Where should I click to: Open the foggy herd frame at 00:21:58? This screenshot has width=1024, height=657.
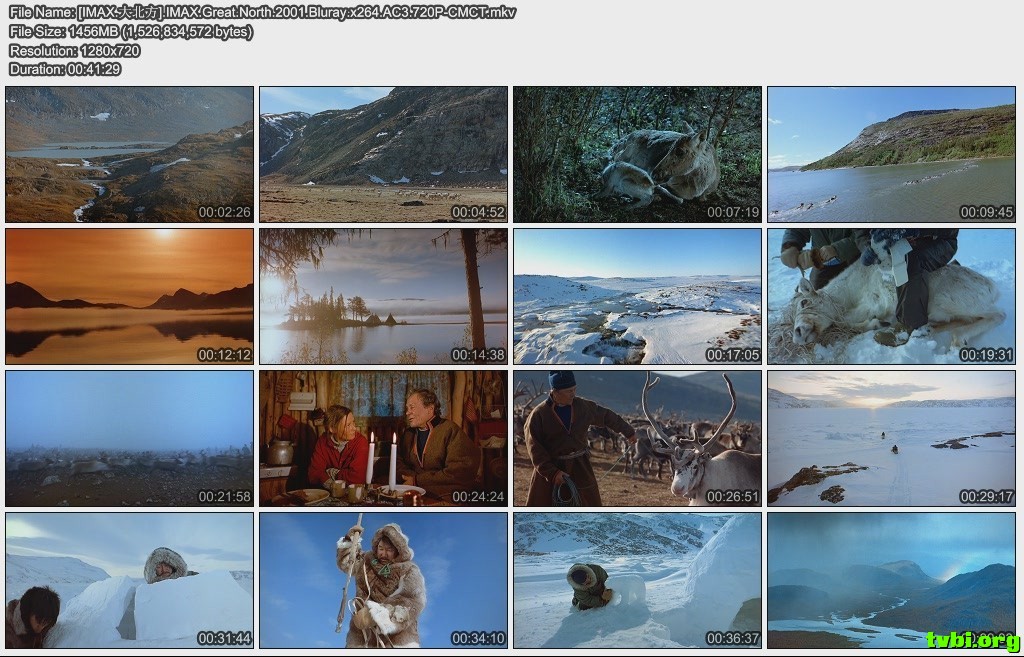(129, 438)
